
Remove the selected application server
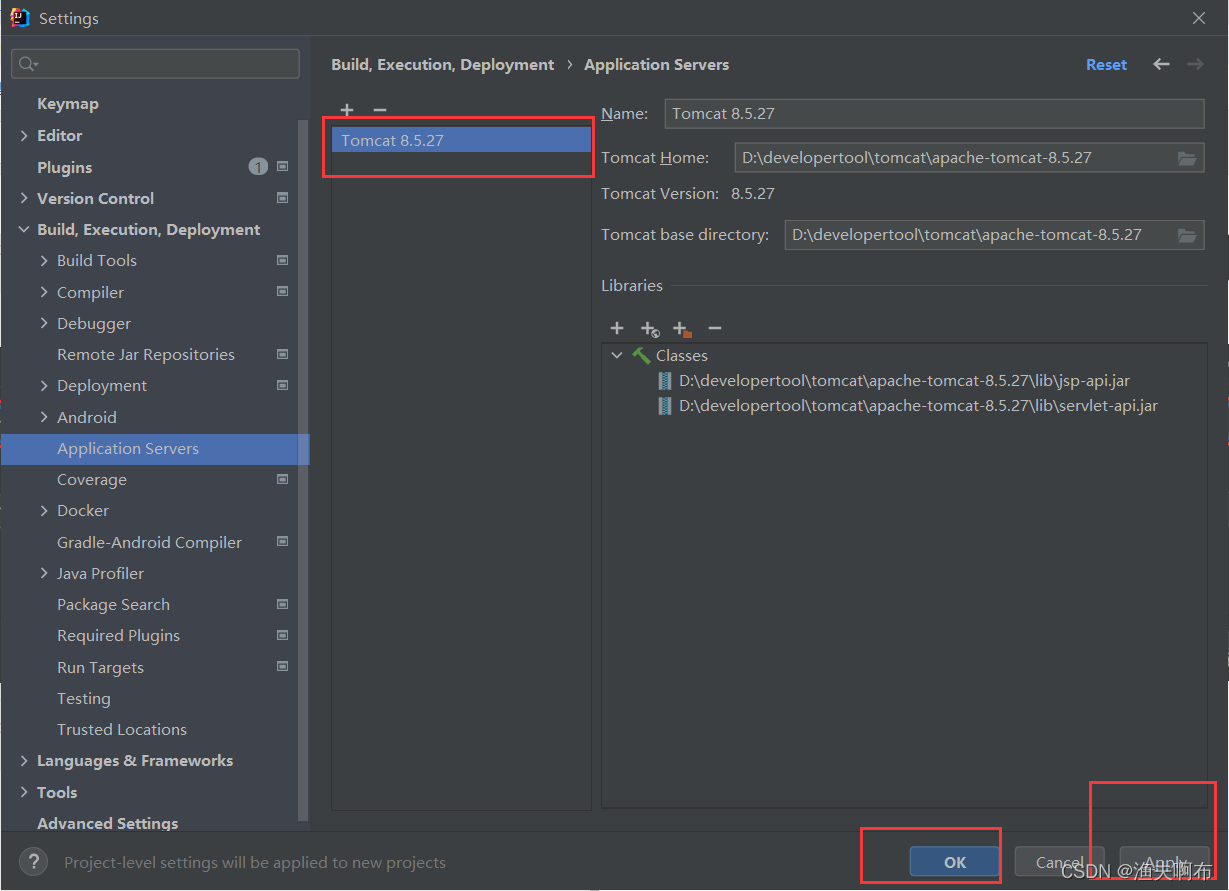coord(379,110)
